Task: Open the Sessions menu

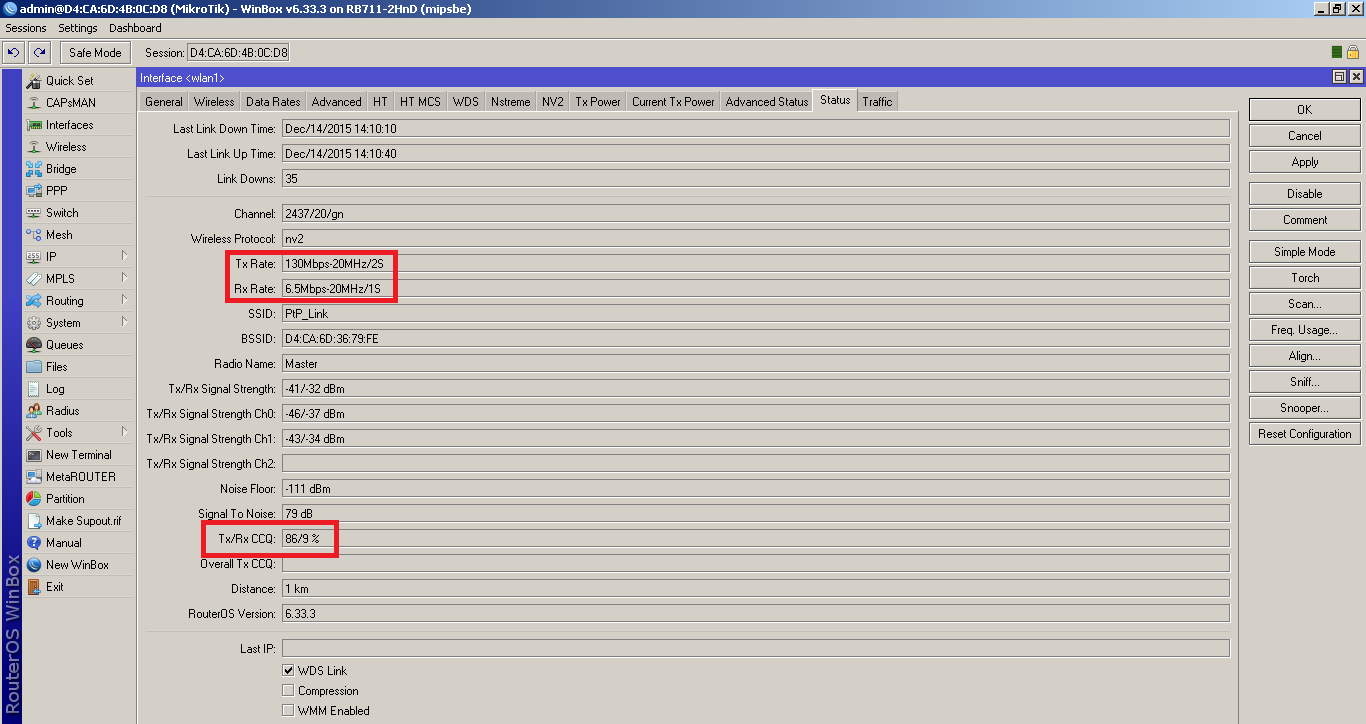Action: pyautogui.click(x=26, y=28)
